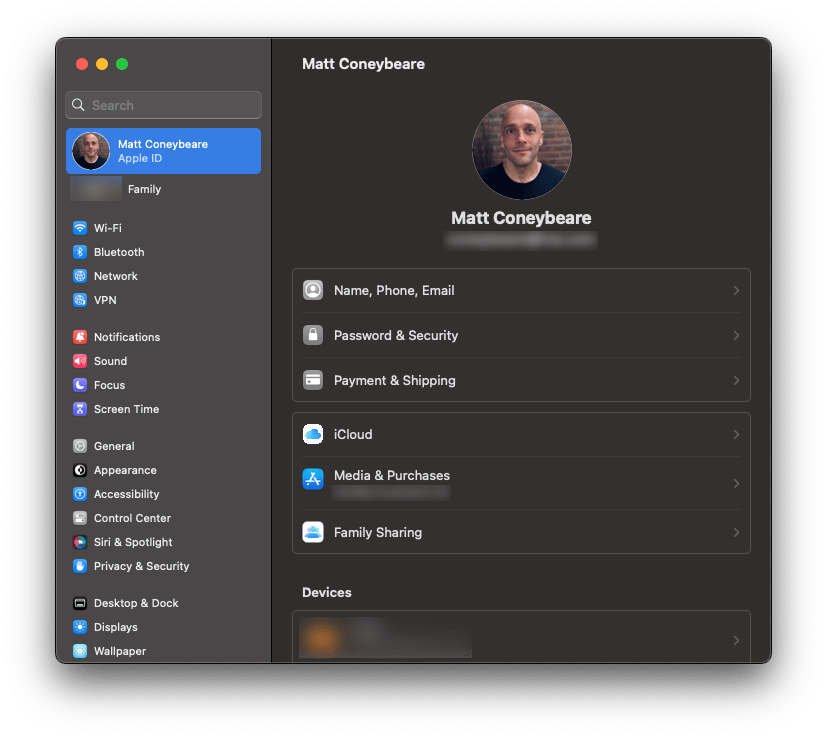Click the iCloud cloud icon
Image resolution: width=827 pixels, height=737 pixels.
point(313,435)
